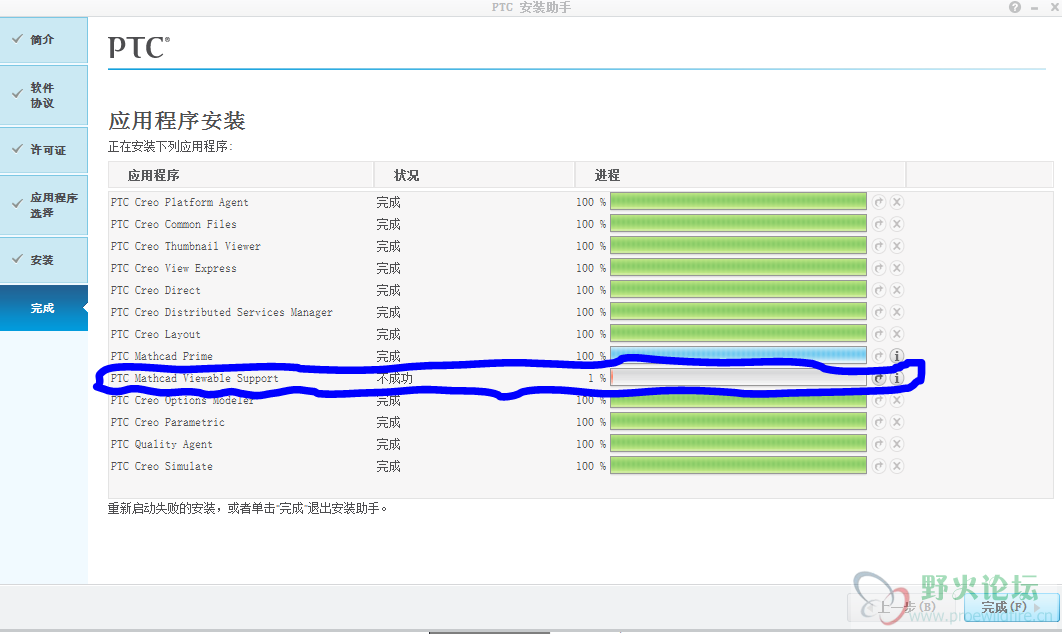
Task: Click retry icon for PTC Creo Common Files
Action: click(x=878, y=224)
